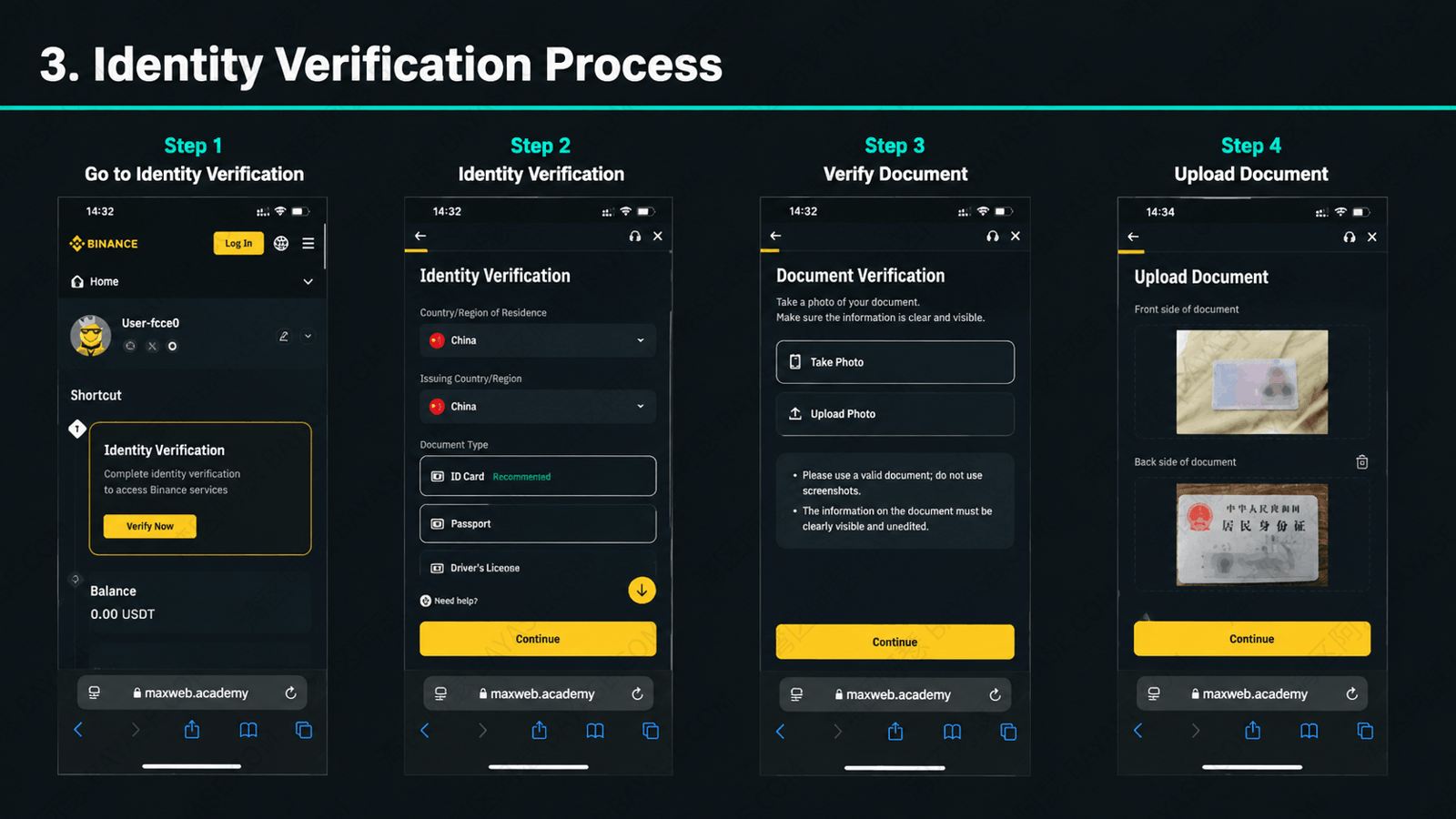
Task: Tap the back arrow in Step 3 screen
Action: pyautogui.click(x=775, y=236)
